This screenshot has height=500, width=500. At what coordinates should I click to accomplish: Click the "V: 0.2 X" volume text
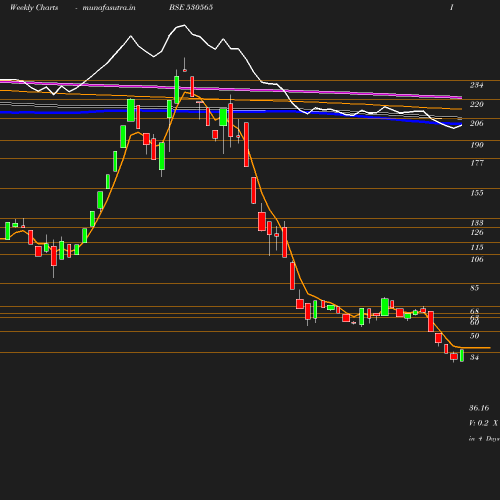pos(483,423)
